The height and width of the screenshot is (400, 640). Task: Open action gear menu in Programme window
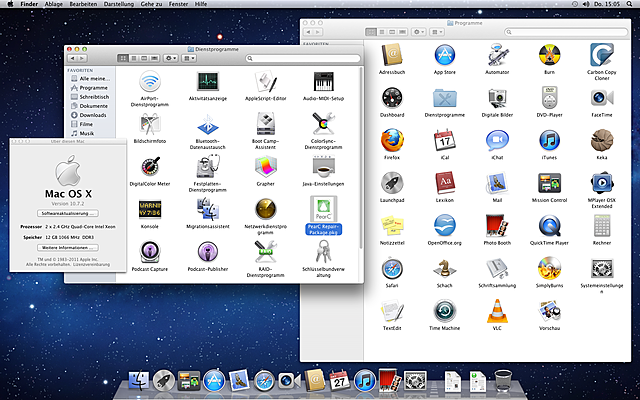(419, 32)
